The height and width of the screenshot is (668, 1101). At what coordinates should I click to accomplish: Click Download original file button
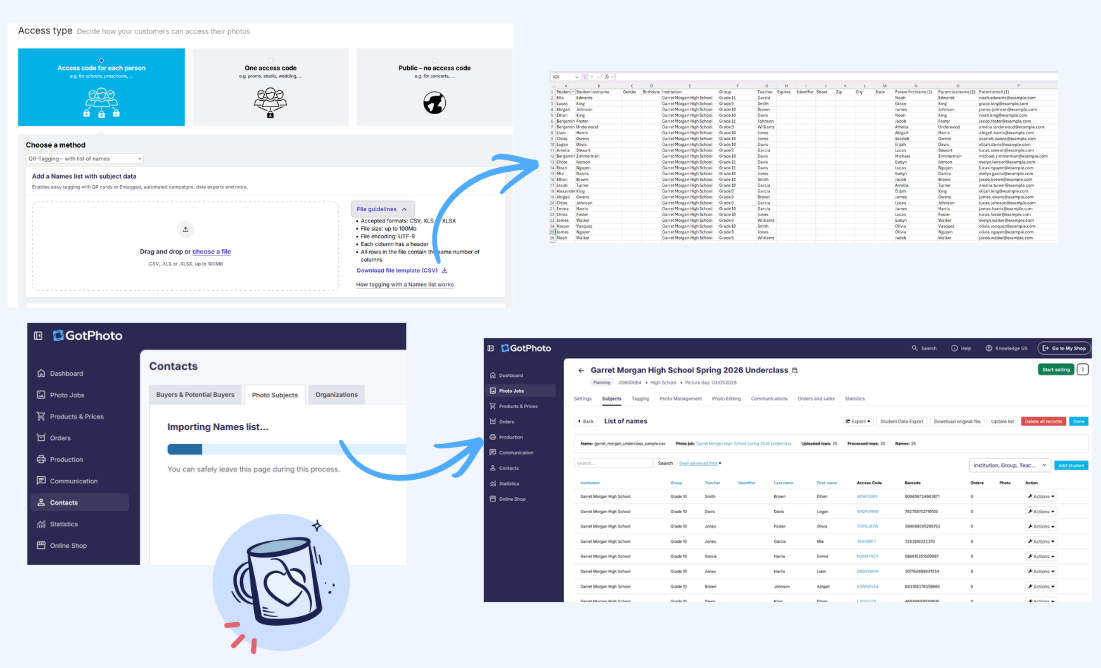[957, 421]
